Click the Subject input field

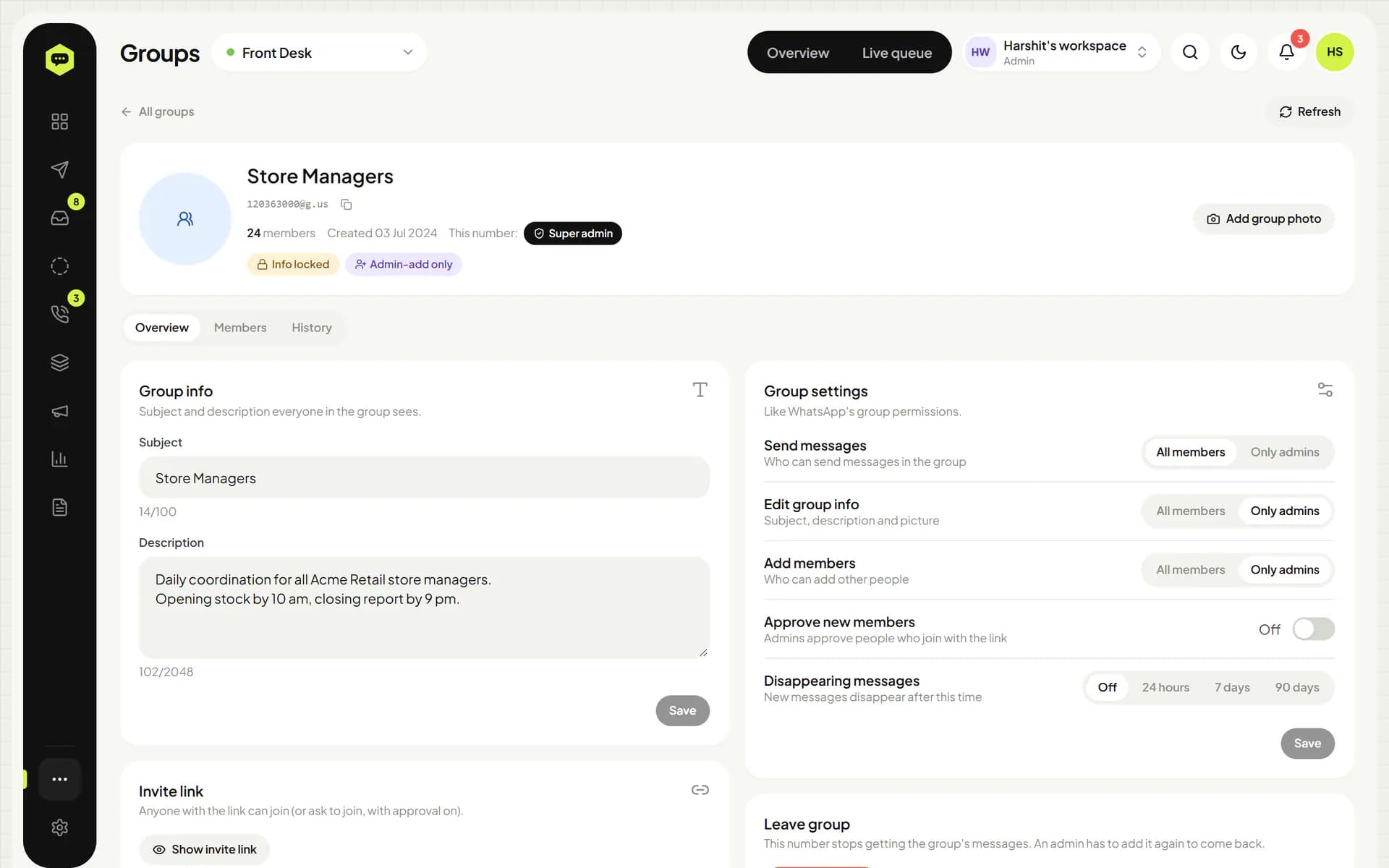click(424, 477)
